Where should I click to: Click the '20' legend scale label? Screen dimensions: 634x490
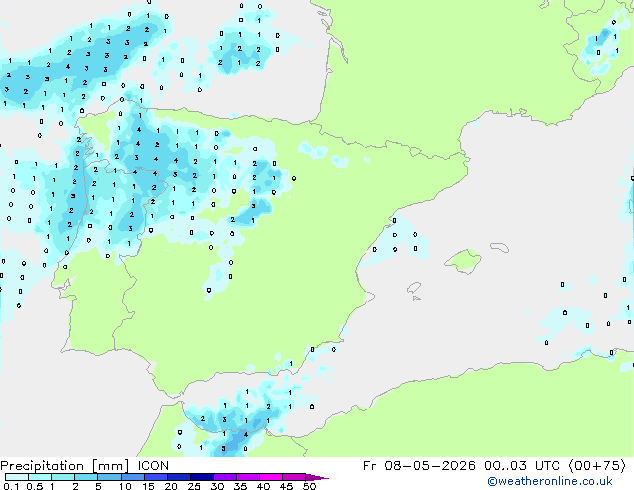point(171,486)
